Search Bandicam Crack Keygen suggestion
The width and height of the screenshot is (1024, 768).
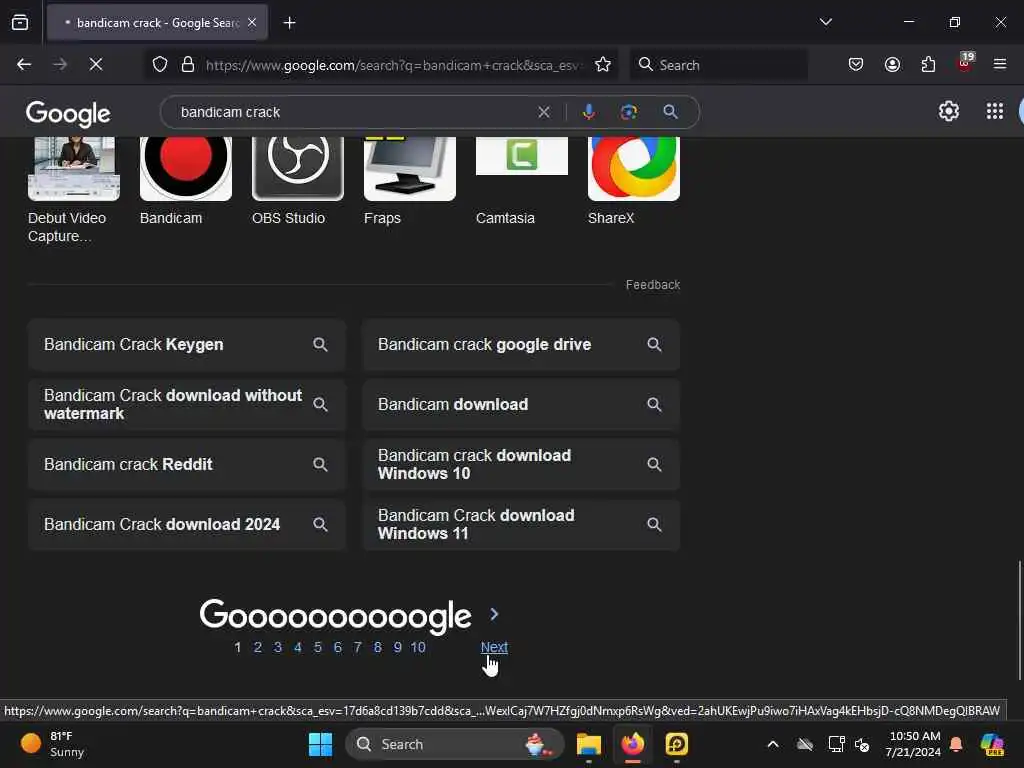[x=187, y=345]
